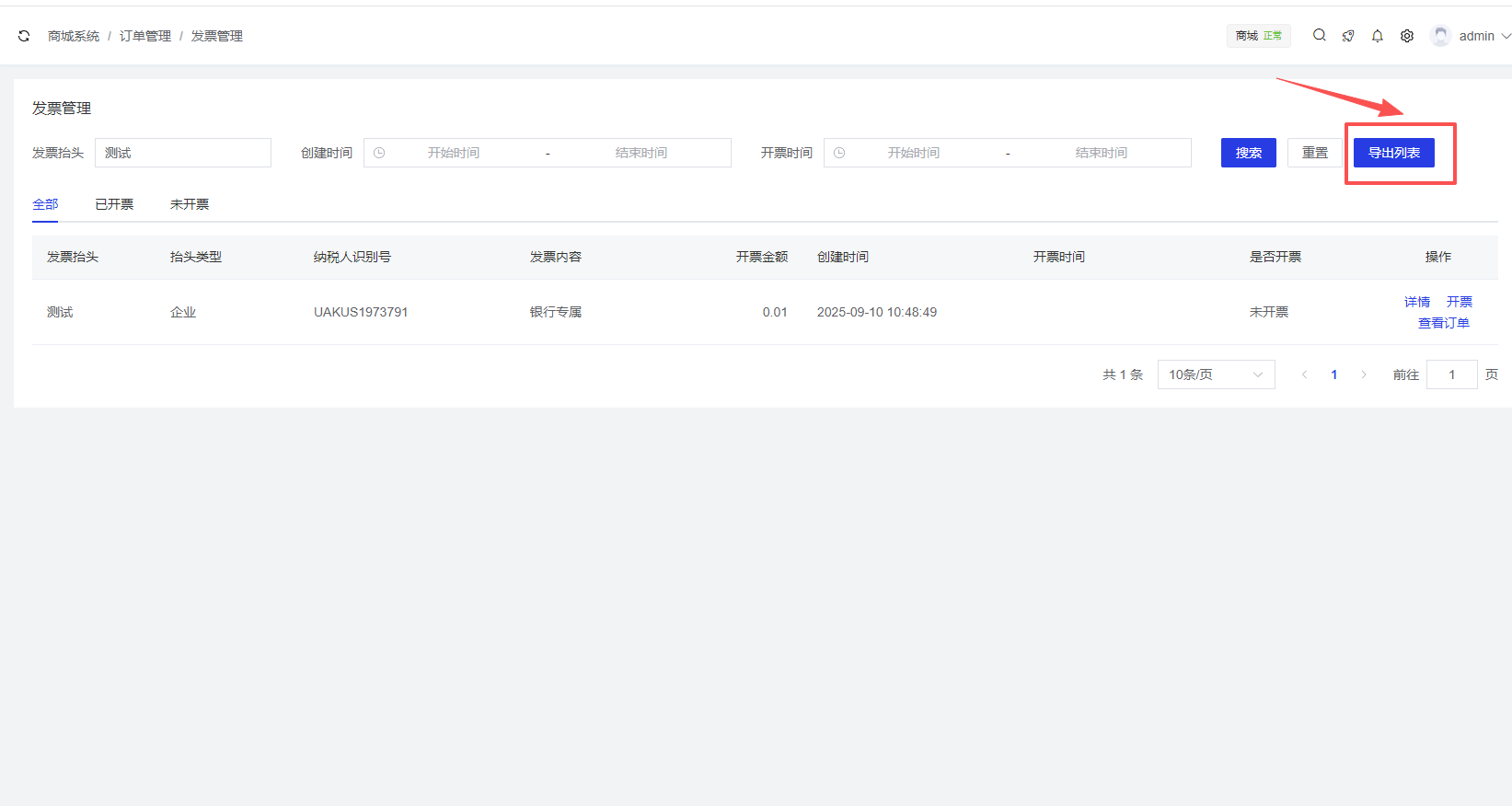Click the refresh icon beside the breadcrumb

pos(24,36)
